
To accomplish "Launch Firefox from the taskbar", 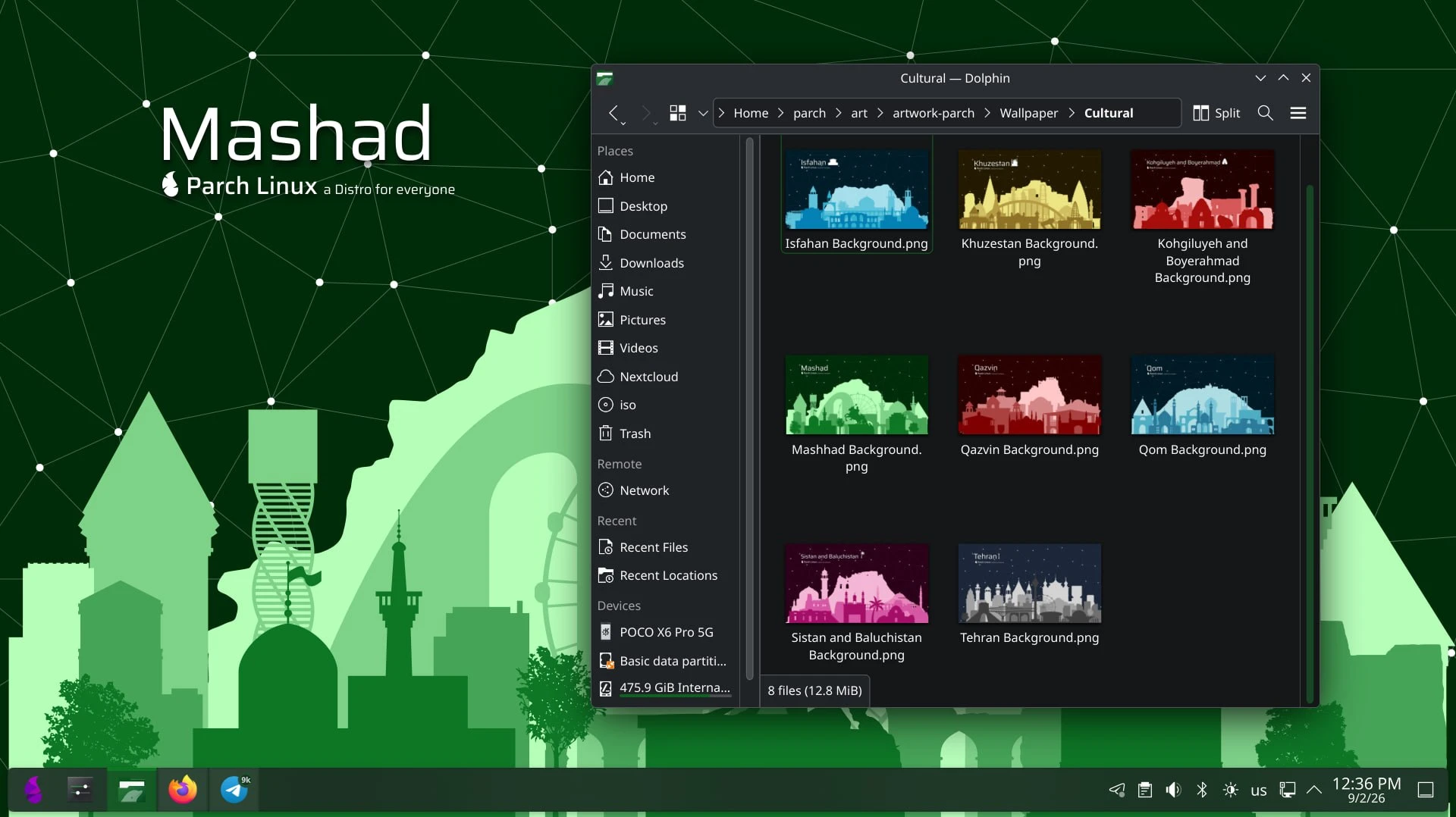I will point(182,790).
